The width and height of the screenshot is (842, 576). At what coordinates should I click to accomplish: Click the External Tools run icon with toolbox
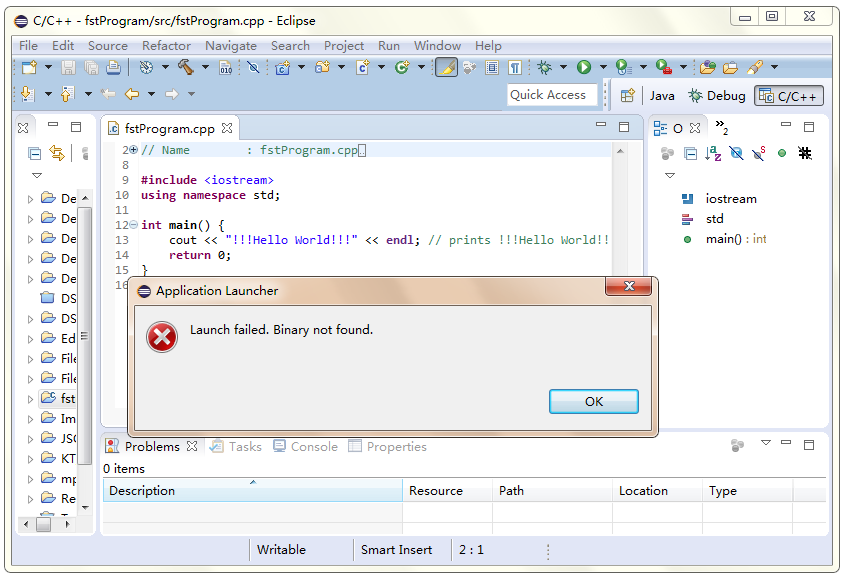pyautogui.click(x=664, y=67)
